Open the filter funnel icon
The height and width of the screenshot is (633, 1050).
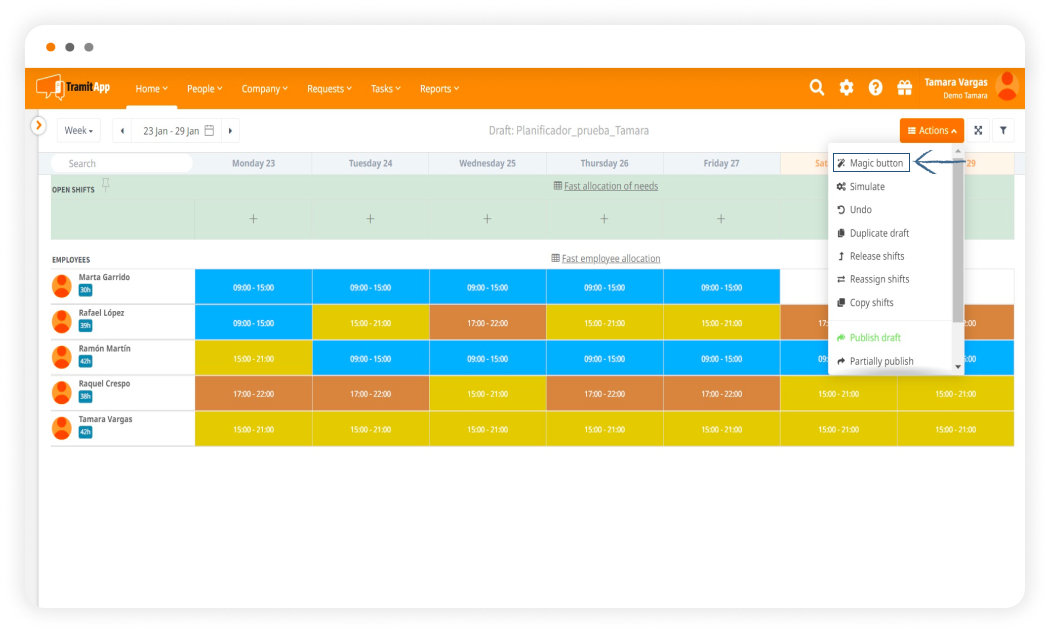pyautogui.click(x=1003, y=131)
